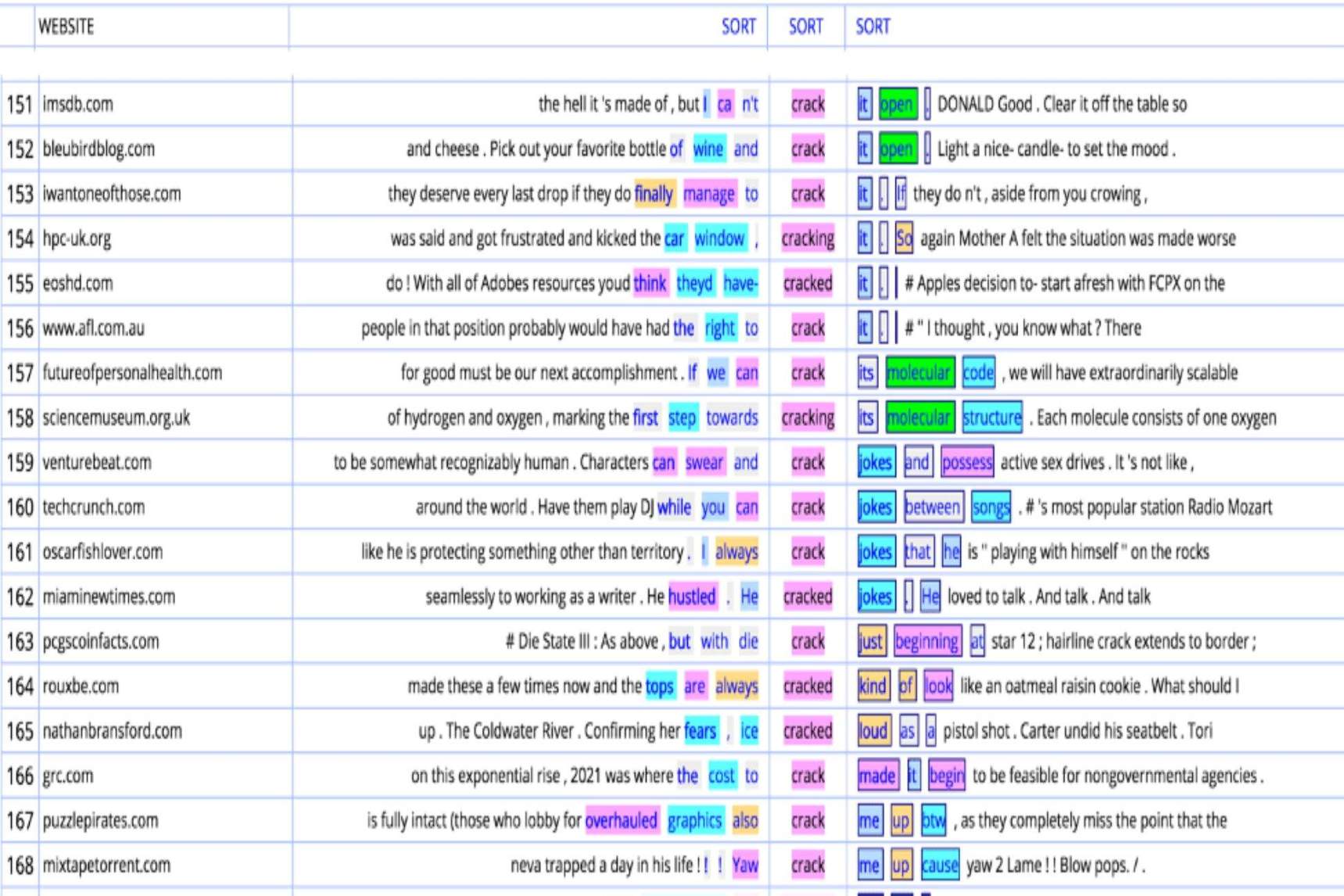Click the mixtapetorrent.com website link
The image size is (1344, 896).
tap(106, 866)
